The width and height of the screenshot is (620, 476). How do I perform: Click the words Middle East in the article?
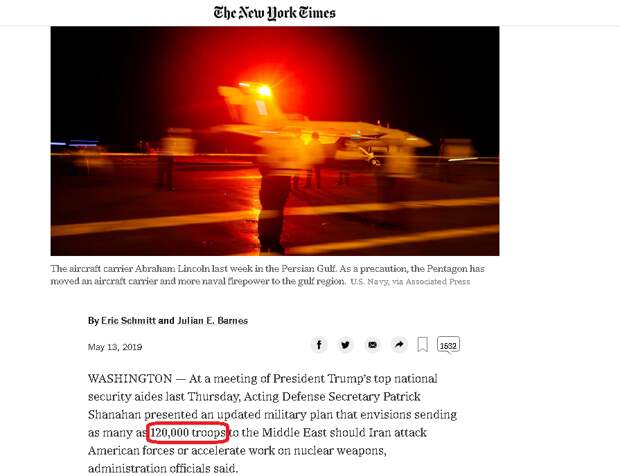(294, 433)
